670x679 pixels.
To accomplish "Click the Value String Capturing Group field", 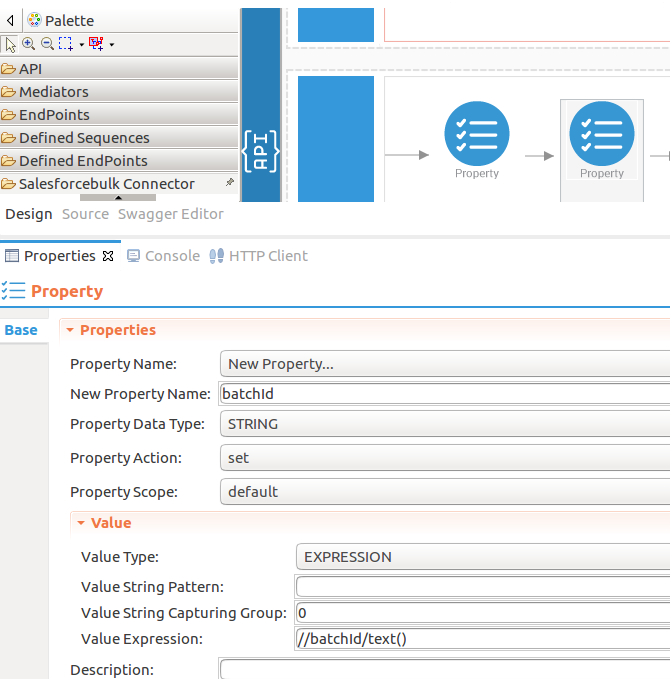I will [483, 613].
